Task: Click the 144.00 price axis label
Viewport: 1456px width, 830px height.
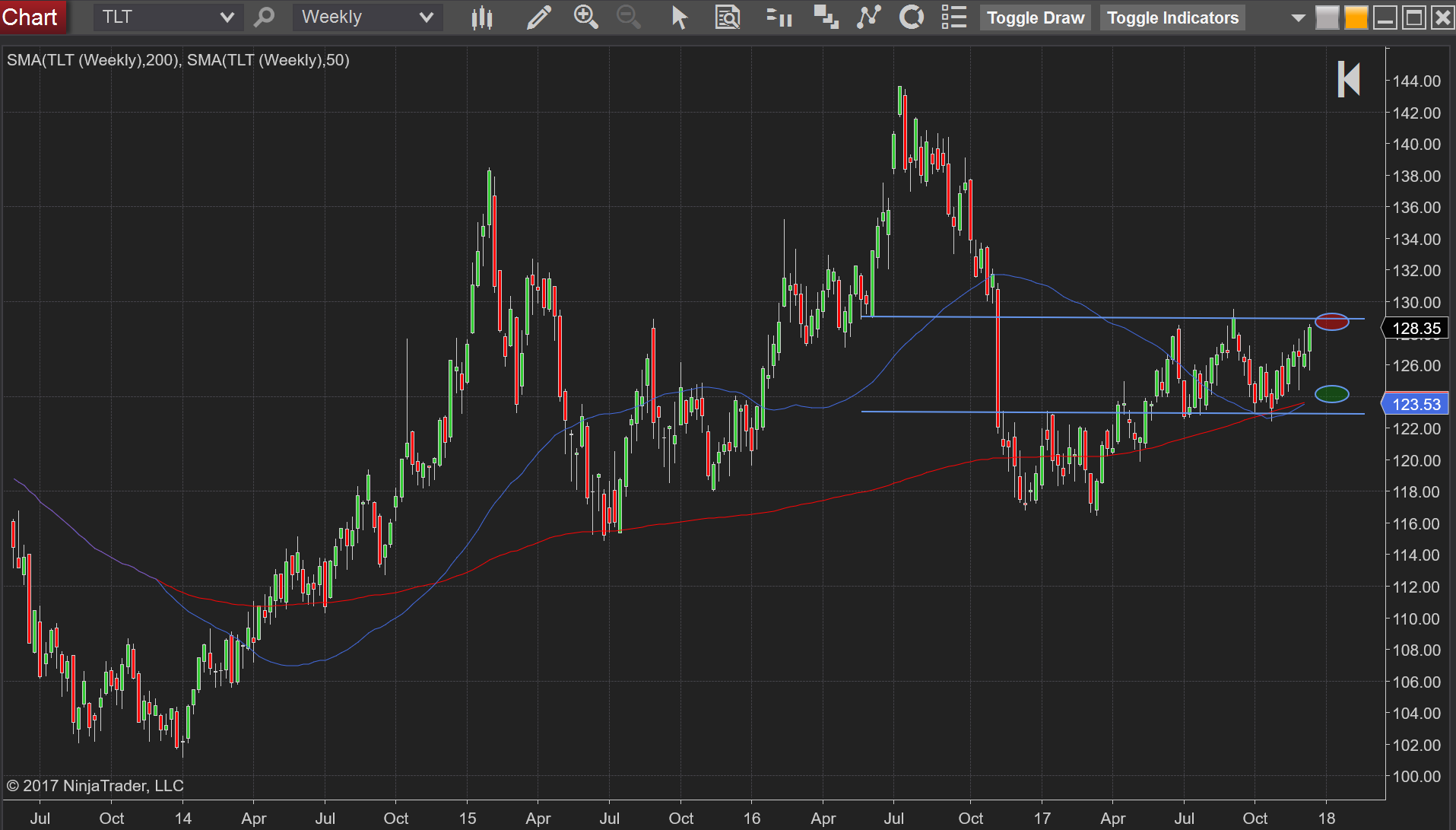Action: pos(1416,81)
